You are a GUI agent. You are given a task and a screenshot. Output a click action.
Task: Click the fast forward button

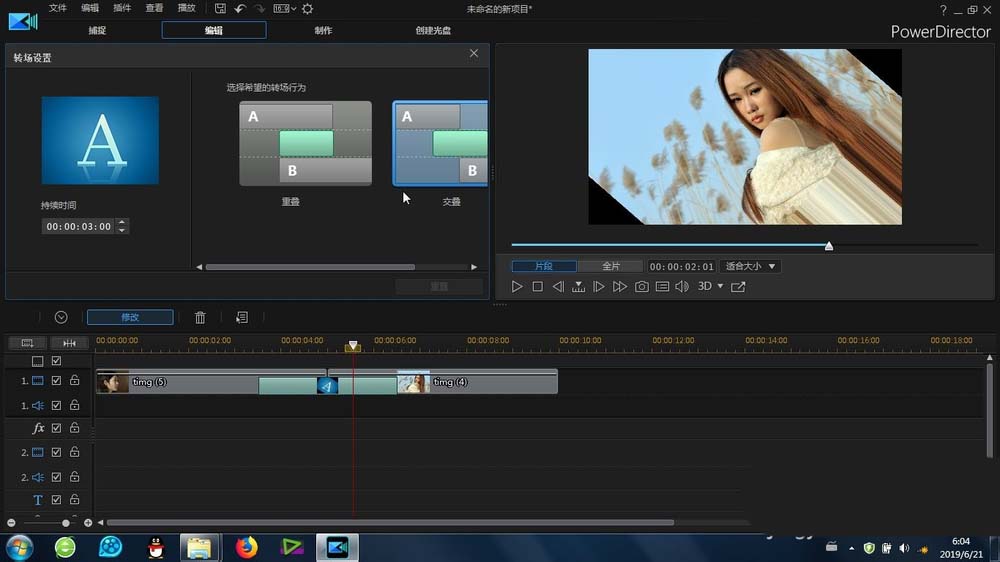(x=620, y=287)
